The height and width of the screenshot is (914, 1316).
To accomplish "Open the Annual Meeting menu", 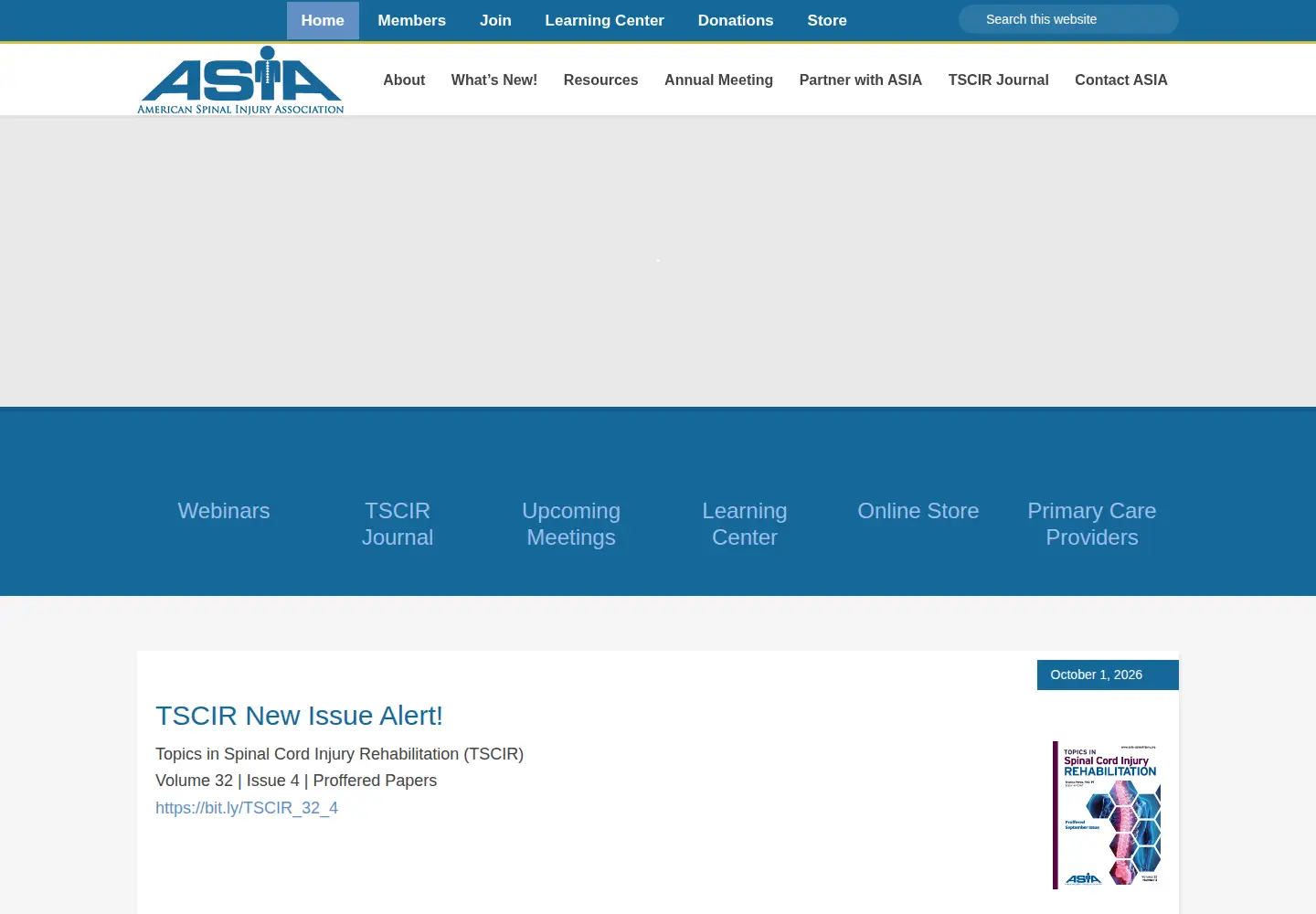I will [x=718, y=80].
